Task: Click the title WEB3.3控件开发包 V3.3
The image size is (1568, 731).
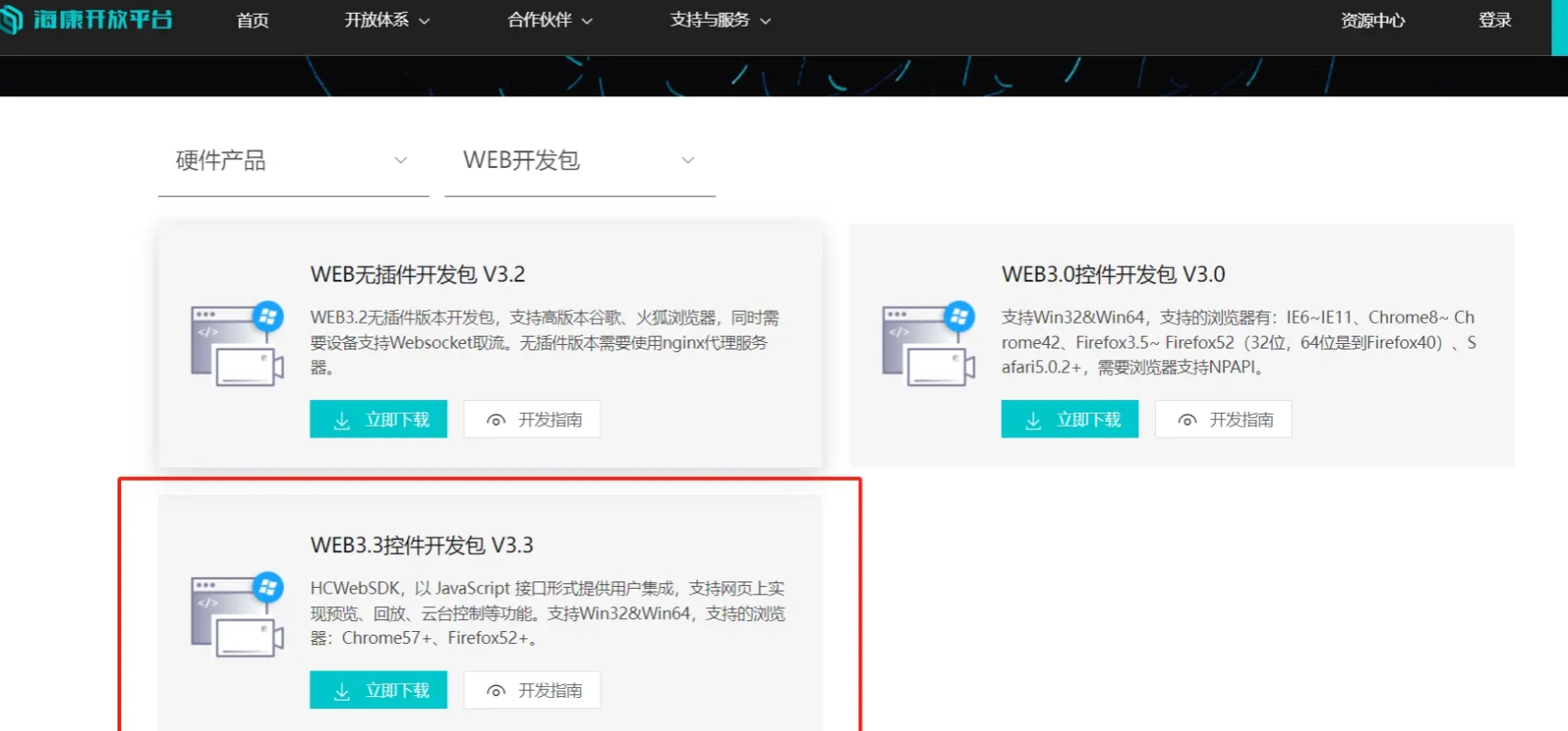Action: click(x=422, y=545)
